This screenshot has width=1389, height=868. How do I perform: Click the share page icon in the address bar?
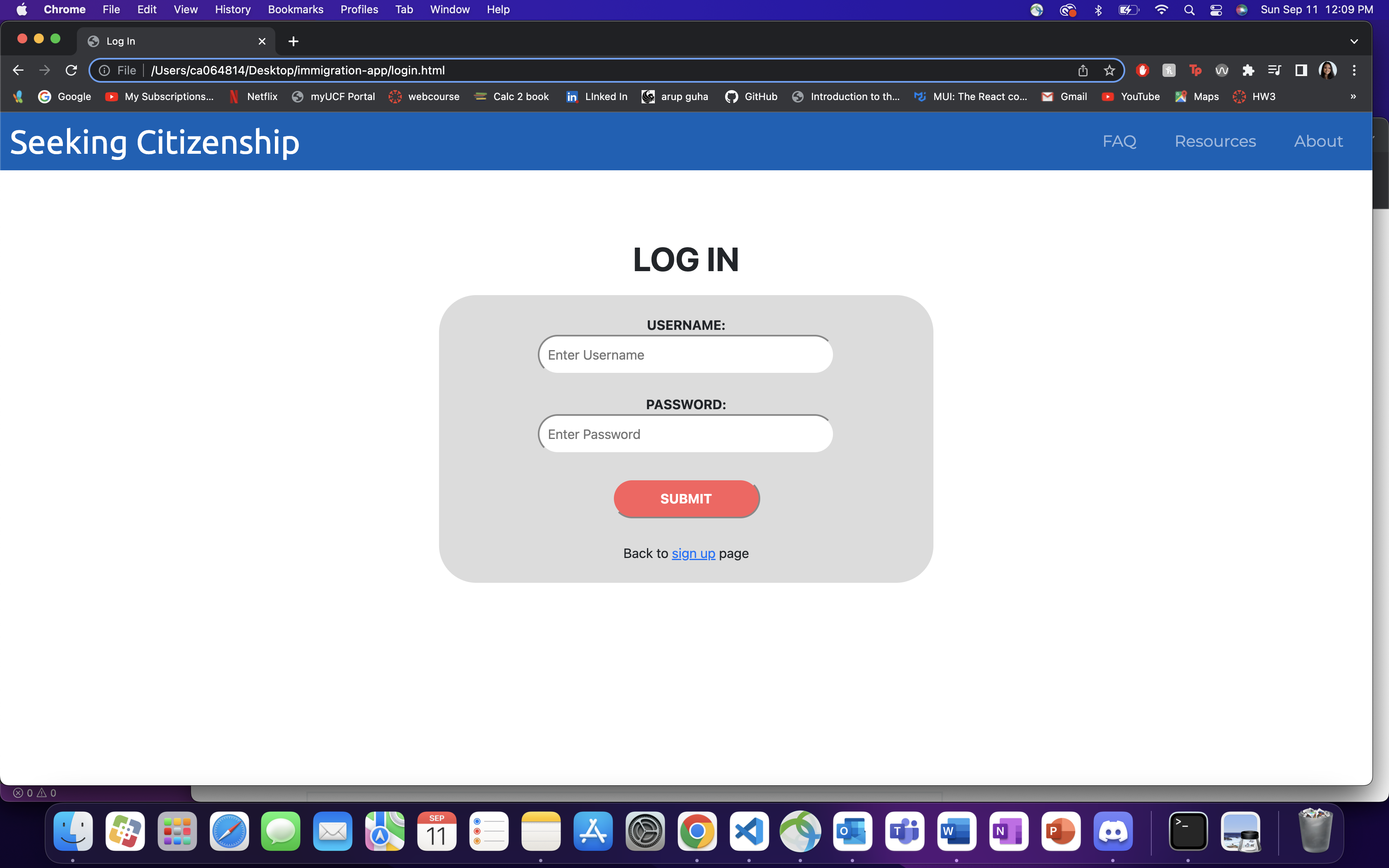[x=1083, y=70]
